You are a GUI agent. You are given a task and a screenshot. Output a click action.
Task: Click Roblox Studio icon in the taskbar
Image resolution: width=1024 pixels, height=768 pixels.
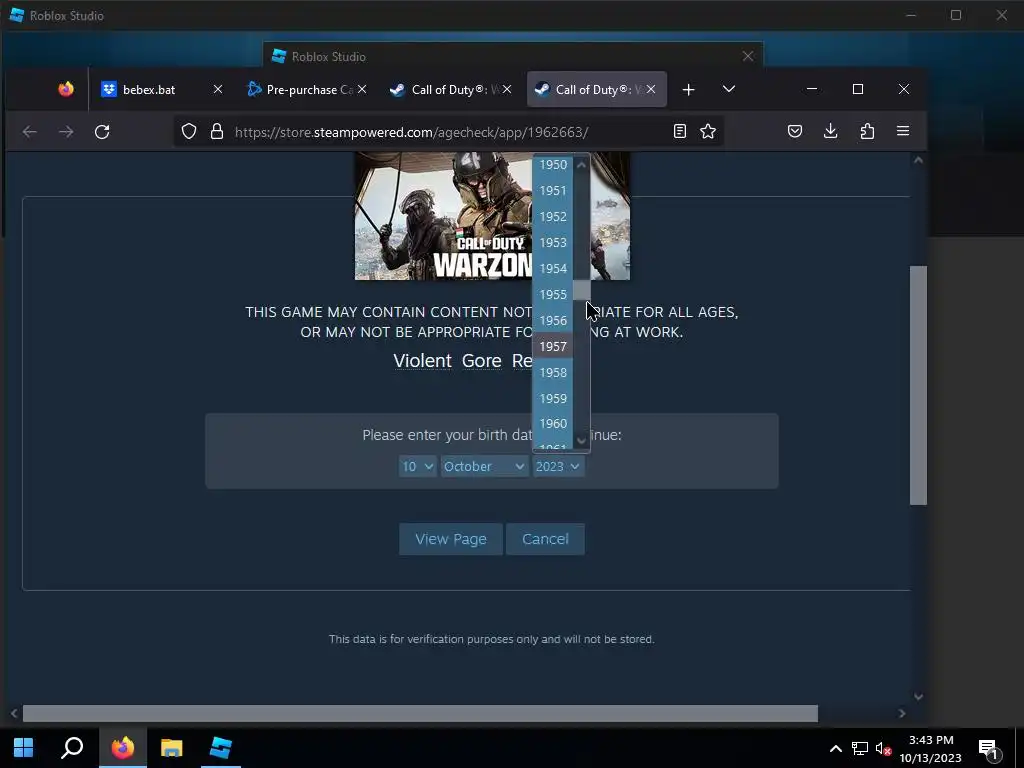(x=221, y=748)
